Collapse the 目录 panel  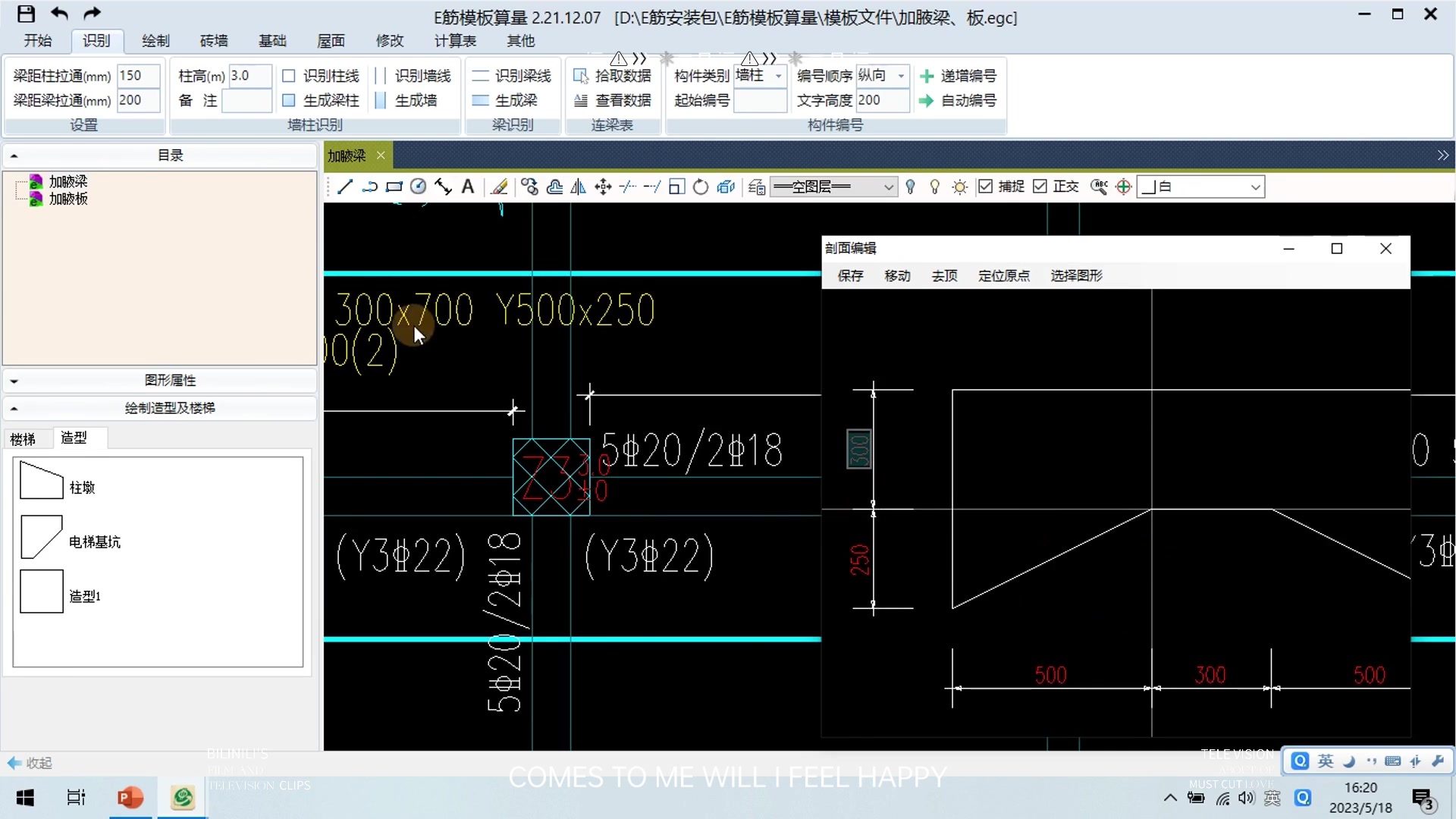pyautogui.click(x=13, y=155)
